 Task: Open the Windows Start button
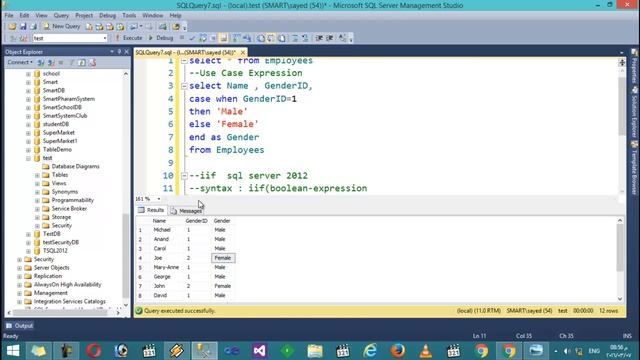13,351
